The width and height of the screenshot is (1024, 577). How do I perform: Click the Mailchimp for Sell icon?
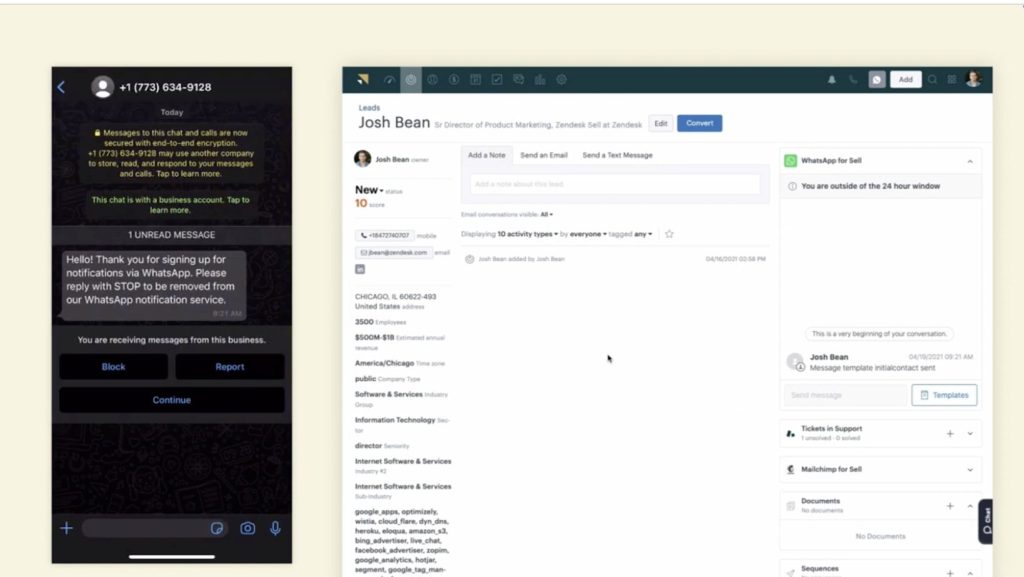tap(790, 469)
